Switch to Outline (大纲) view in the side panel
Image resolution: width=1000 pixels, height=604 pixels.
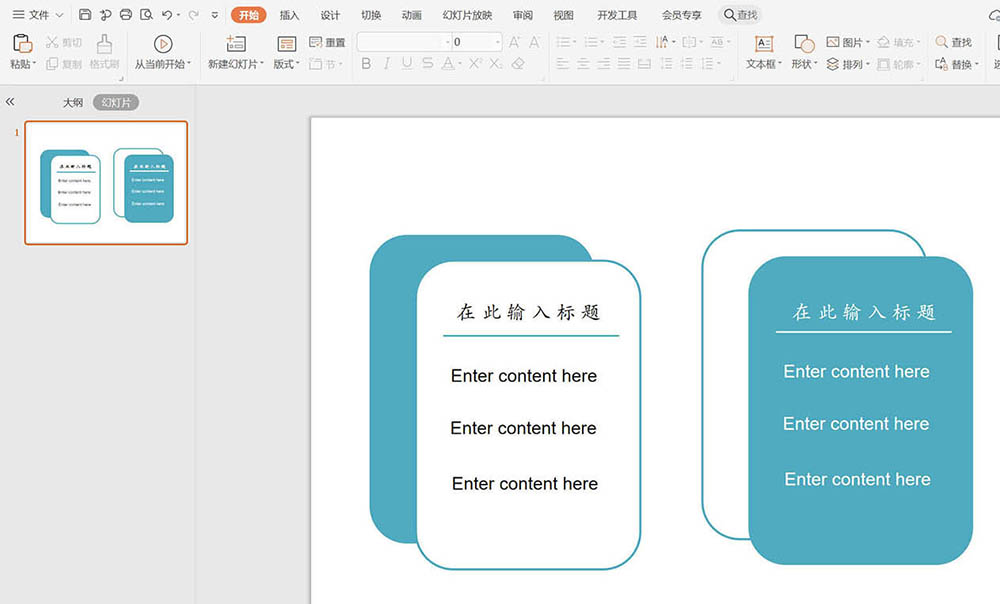click(73, 102)
